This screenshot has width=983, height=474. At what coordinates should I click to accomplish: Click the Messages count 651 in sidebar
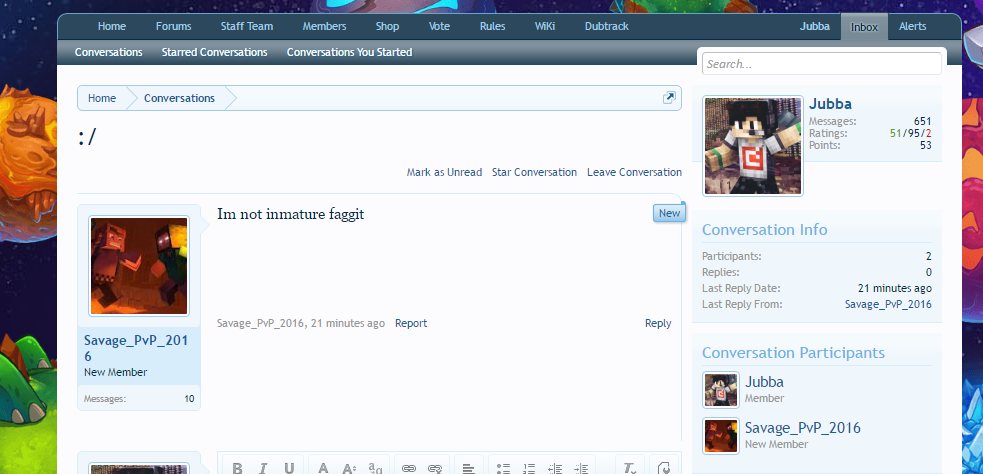pyautogui.click(x=923, y=122)
